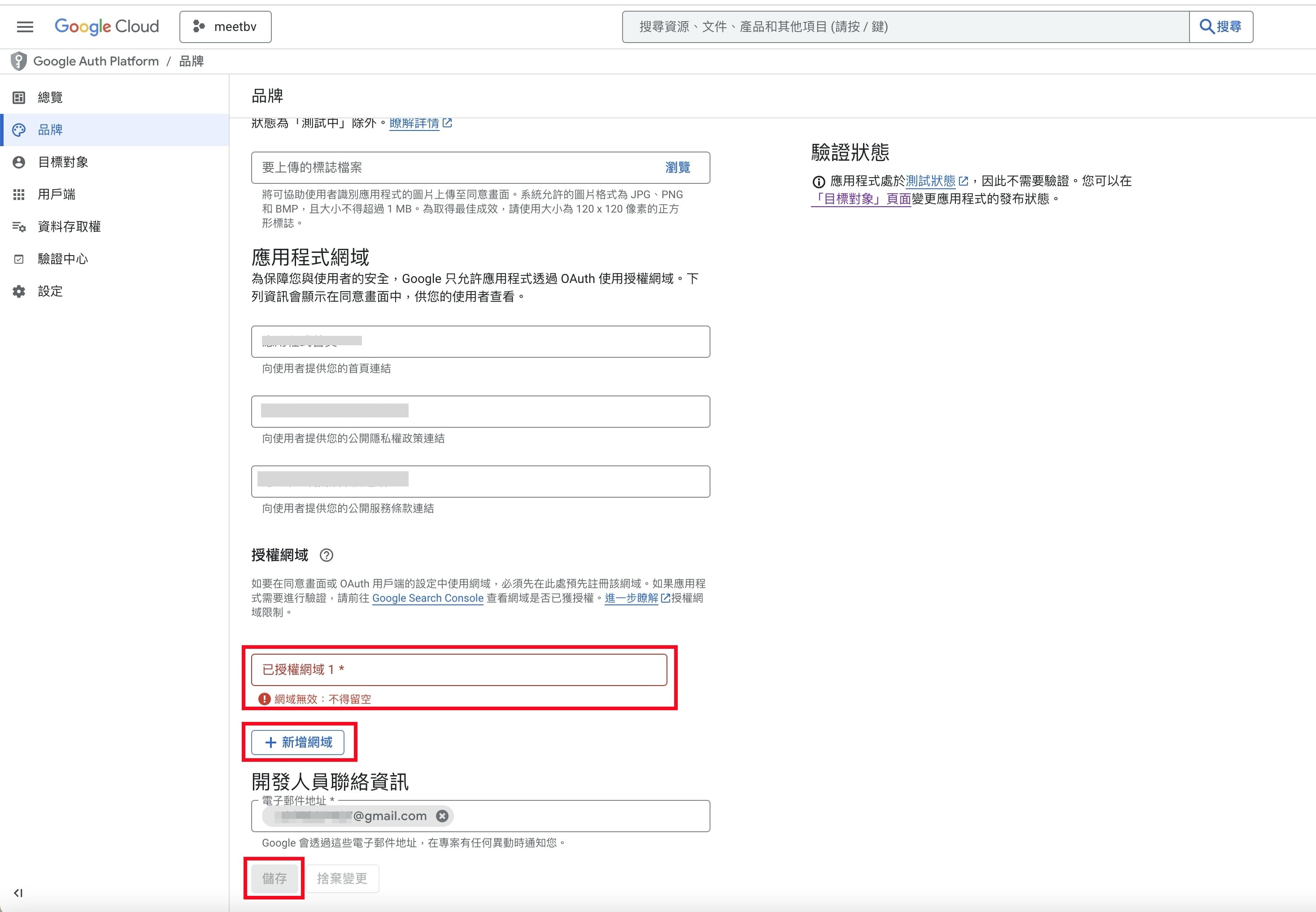The height and width of the screenshot is (912, 1316).
Task: Click the red error icon by 網域無效
Action: pyautogui.click(x=264, y=699)
